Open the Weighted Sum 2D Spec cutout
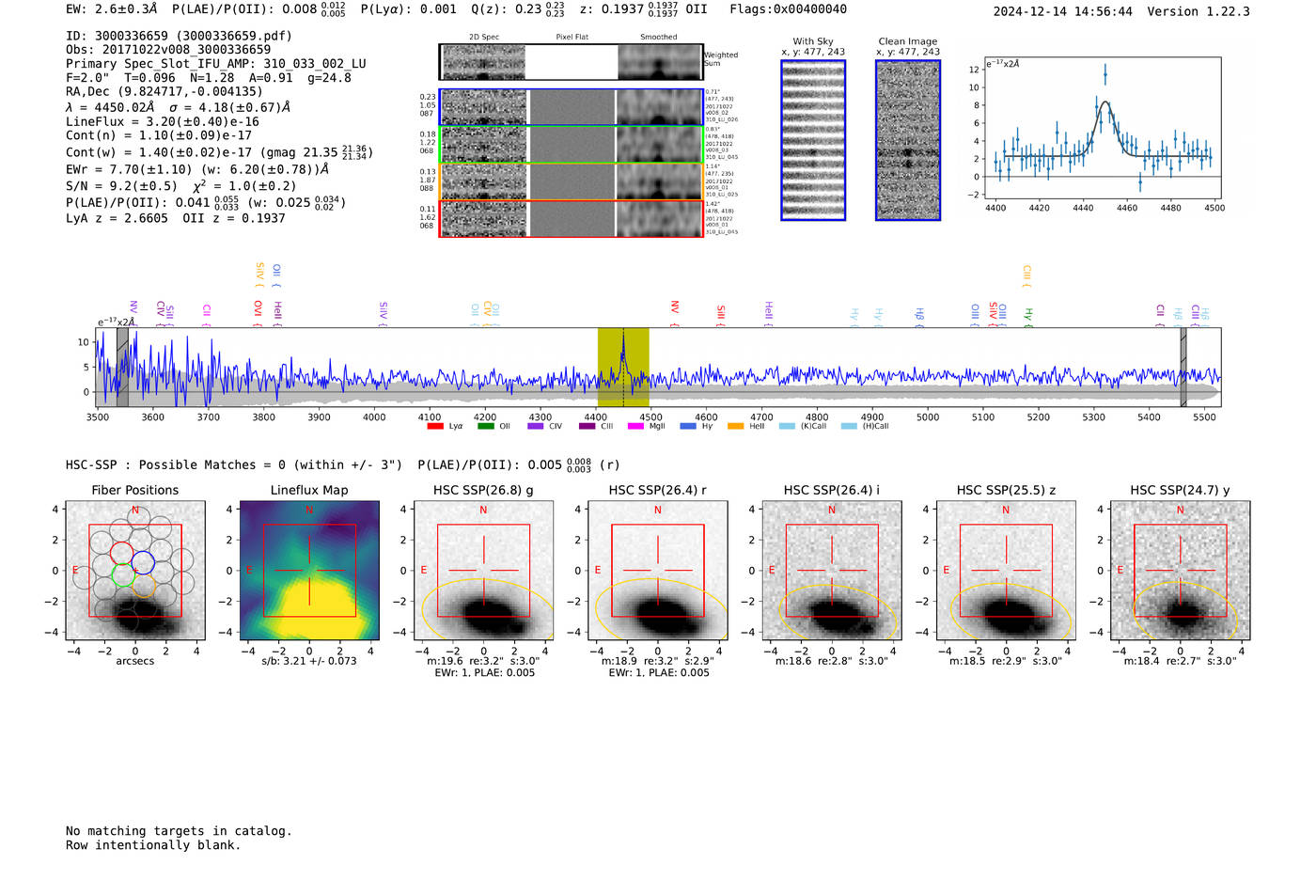1316x896 pixels. coord(483,62)
